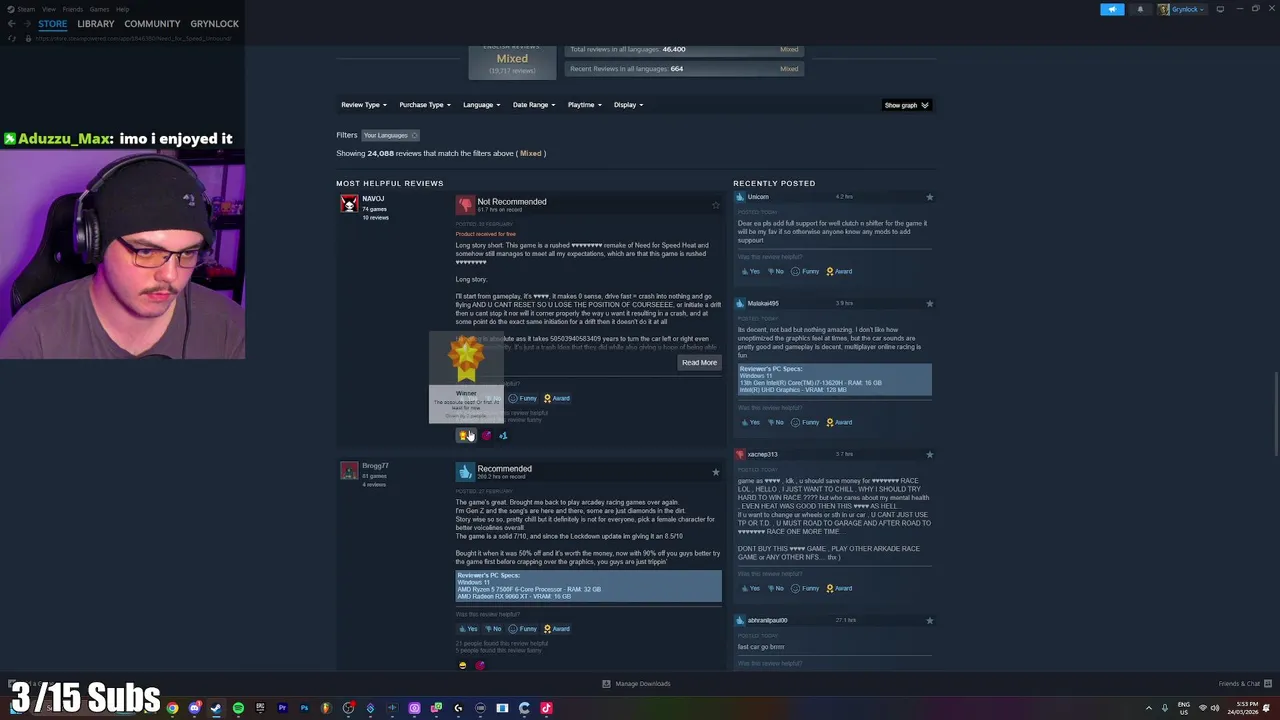Give an Award to Malakai495's review
The height and width of the screenshot is (720, 1280).
point(839,422)
